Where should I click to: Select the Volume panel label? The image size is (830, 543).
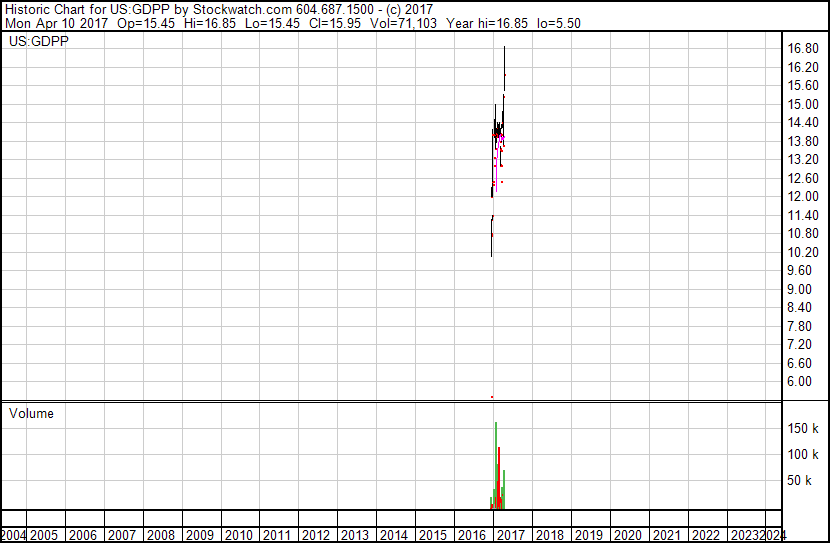click(x=31, y=413)
